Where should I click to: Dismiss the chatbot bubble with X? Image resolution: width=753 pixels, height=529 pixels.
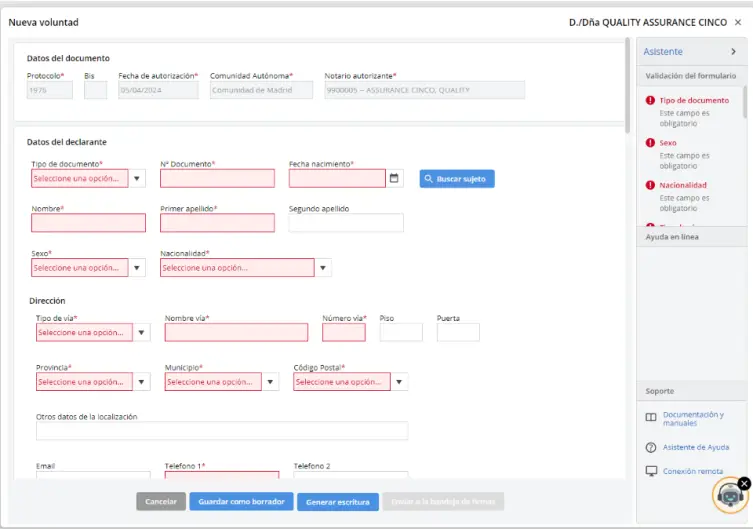pos(744,483)
